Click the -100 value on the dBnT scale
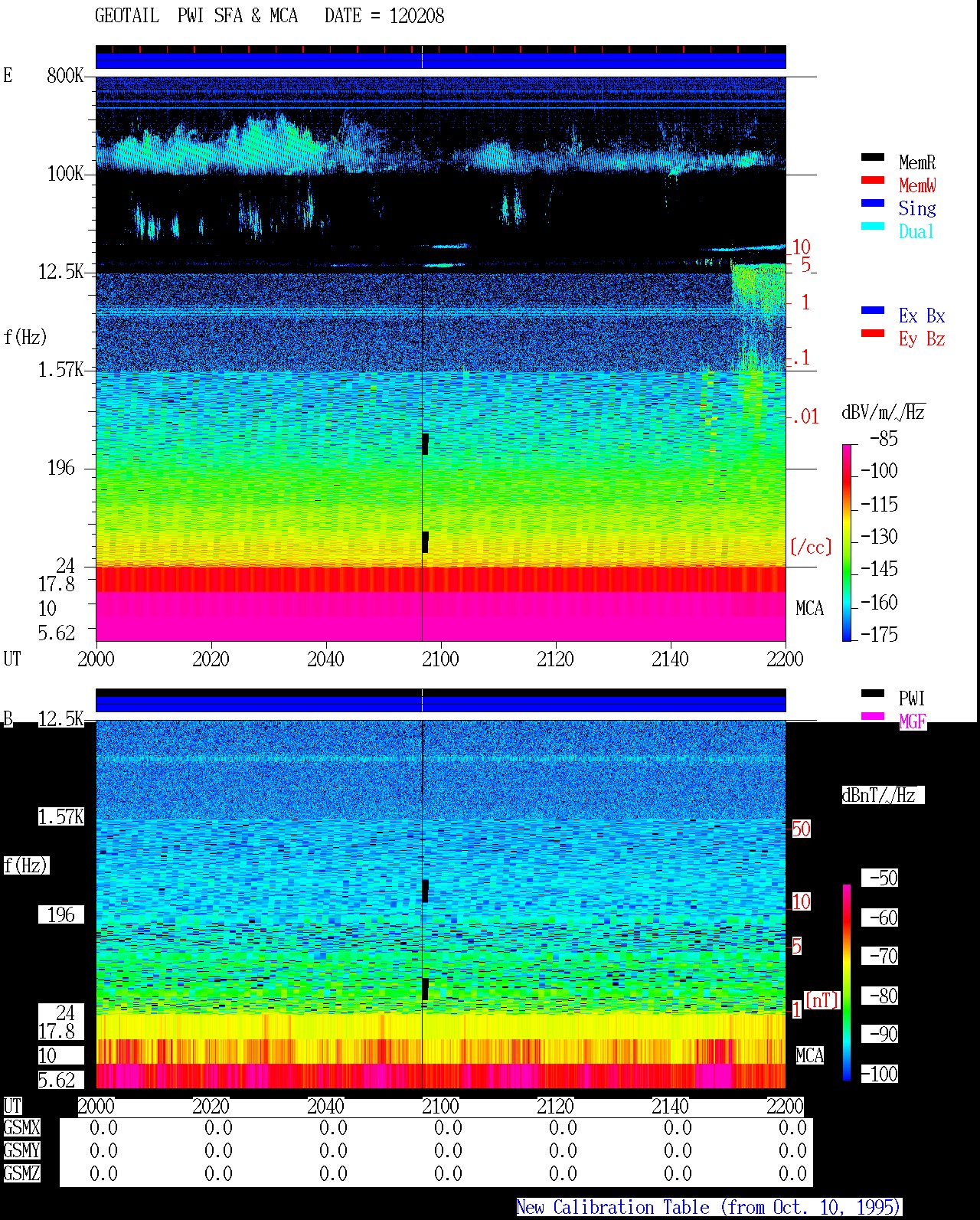Image resolution: width=980 pixels, height=1220 pixels. coord(880,1074)
